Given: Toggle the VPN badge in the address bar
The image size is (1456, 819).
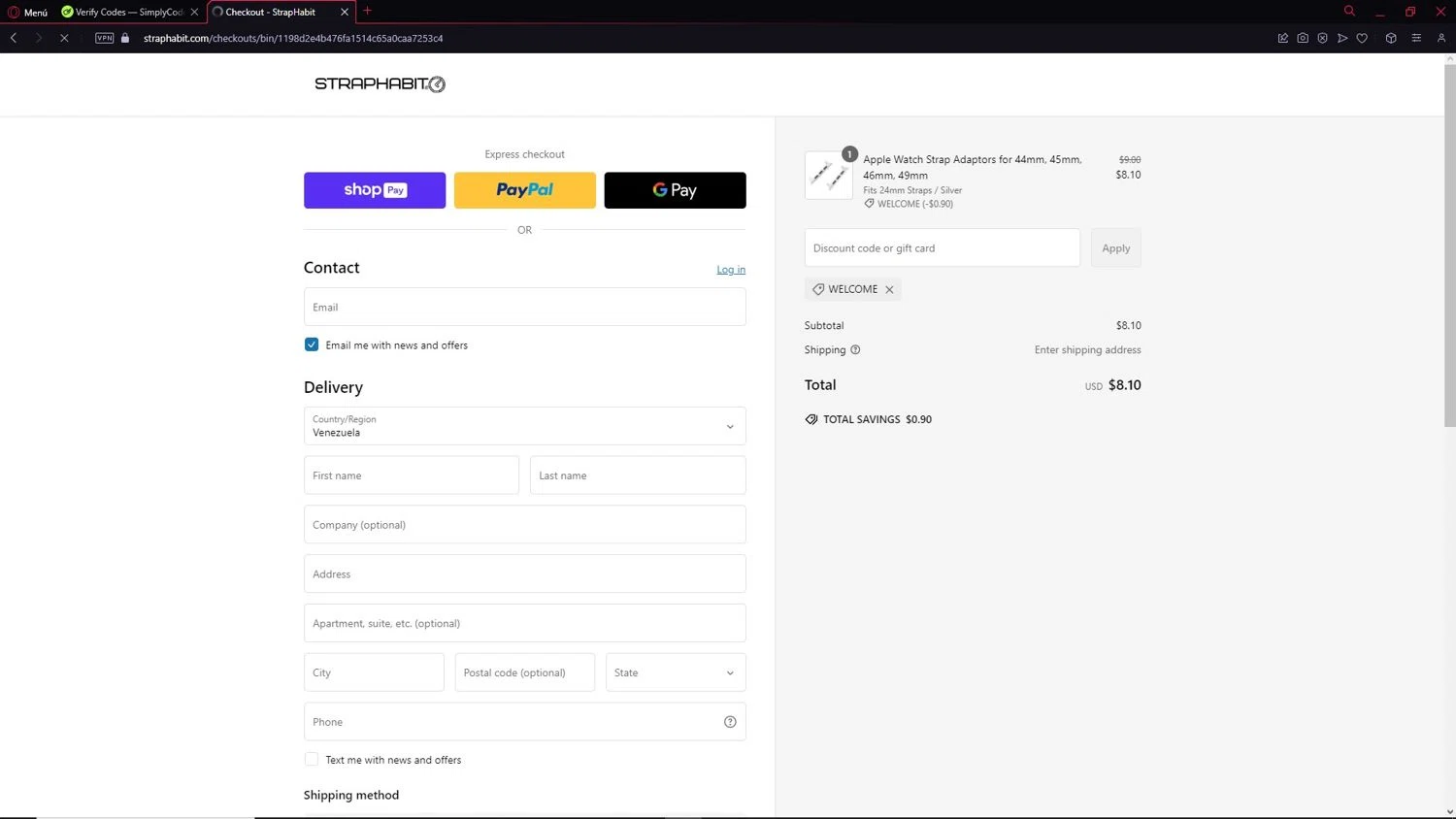Looking at the screenshot, I should point(105,38).
